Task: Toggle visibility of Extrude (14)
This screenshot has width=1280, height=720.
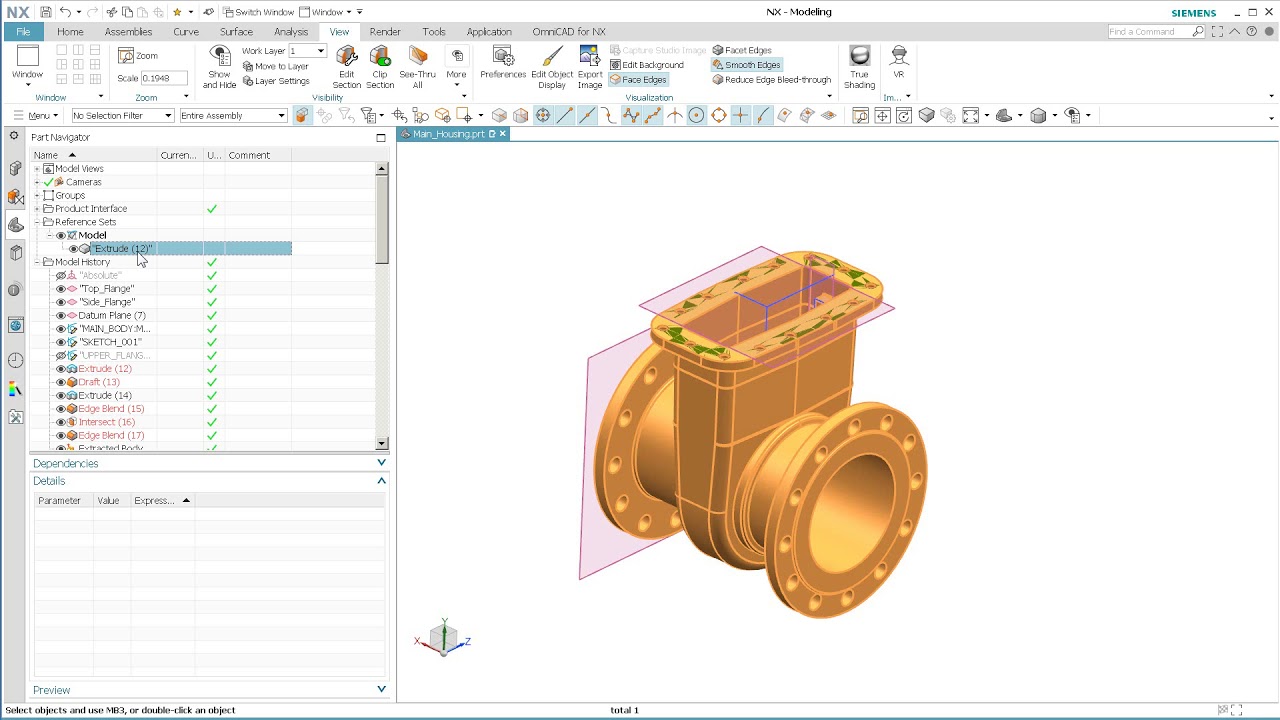Action: pos(61,396)
